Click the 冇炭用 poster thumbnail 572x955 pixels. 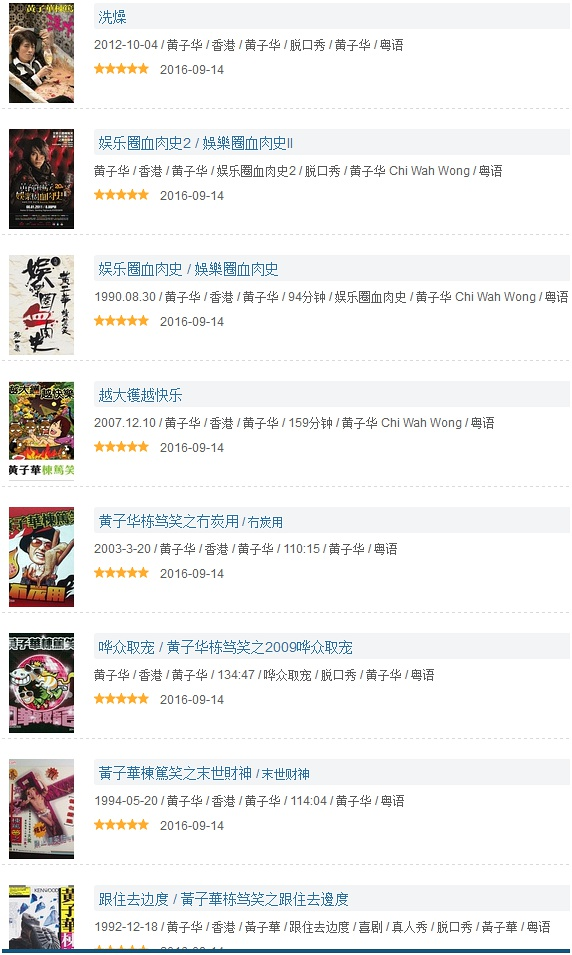pyautogui.click(x=41, y=557)
